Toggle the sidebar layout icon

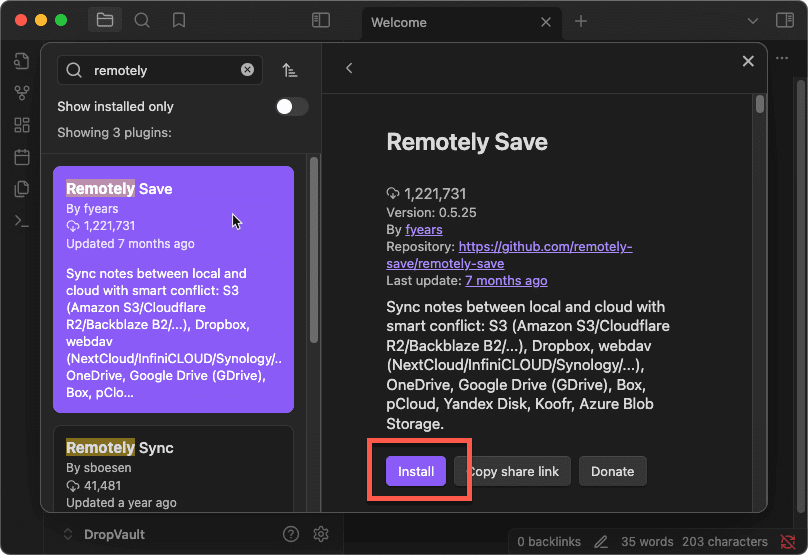pos(320,20)
